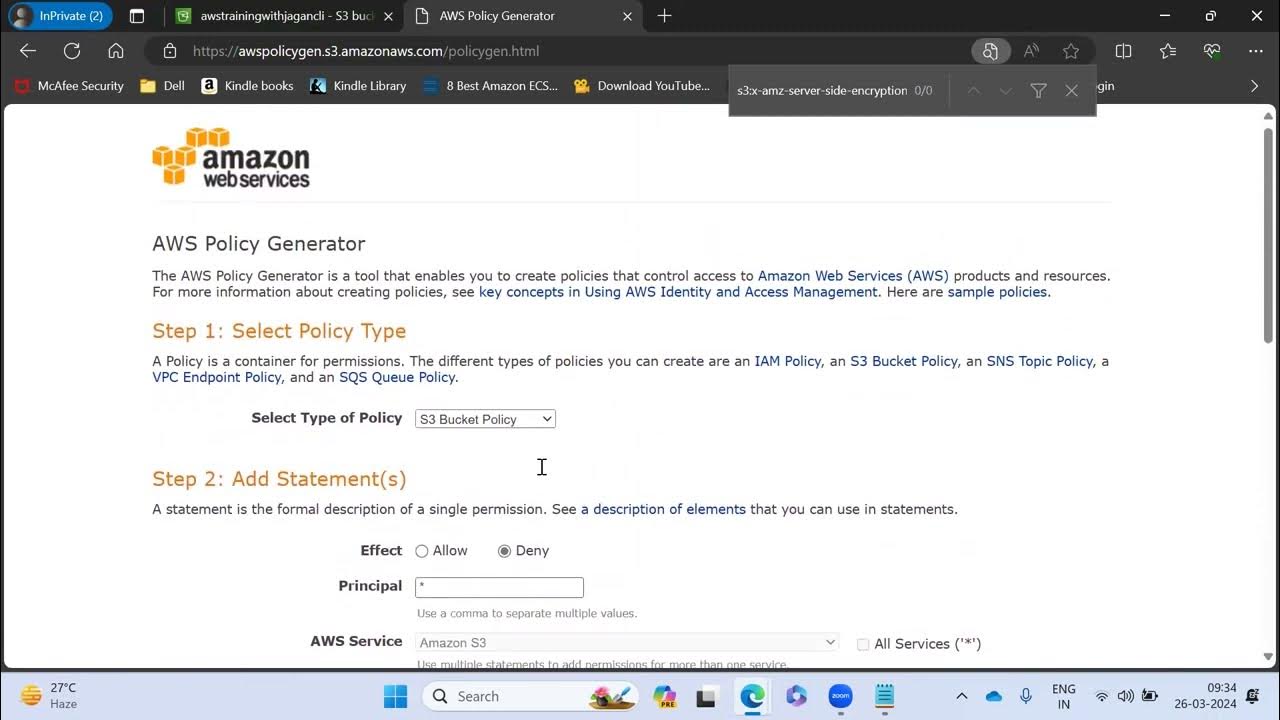
Task: Open the Kindle Library bookmark
Action: [x=358, y=86]
